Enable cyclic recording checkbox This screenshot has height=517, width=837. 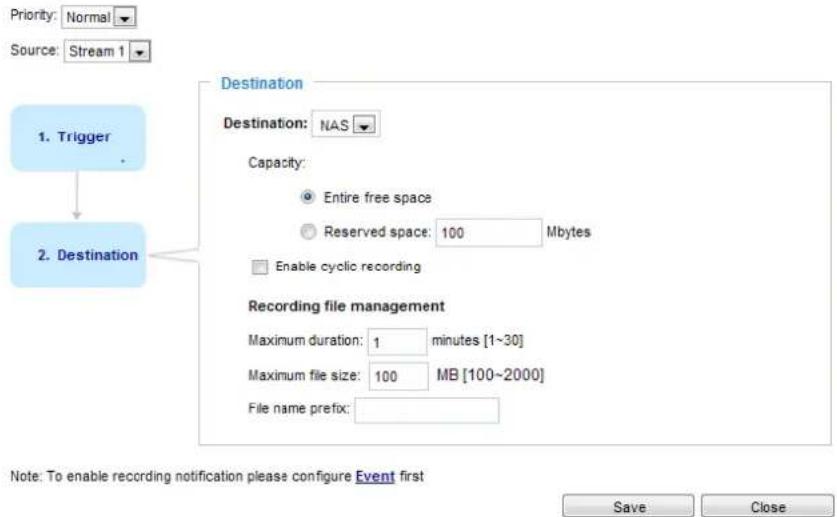pyautogui.click(x=259, y=267)
